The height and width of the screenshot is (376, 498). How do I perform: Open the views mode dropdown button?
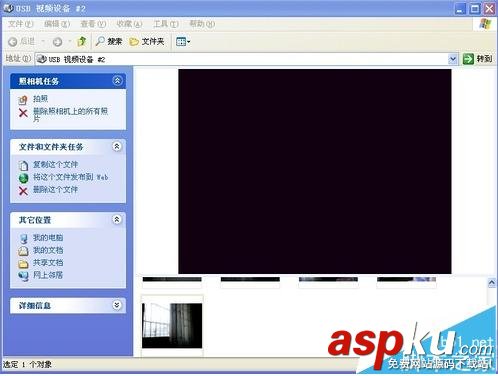183,42
